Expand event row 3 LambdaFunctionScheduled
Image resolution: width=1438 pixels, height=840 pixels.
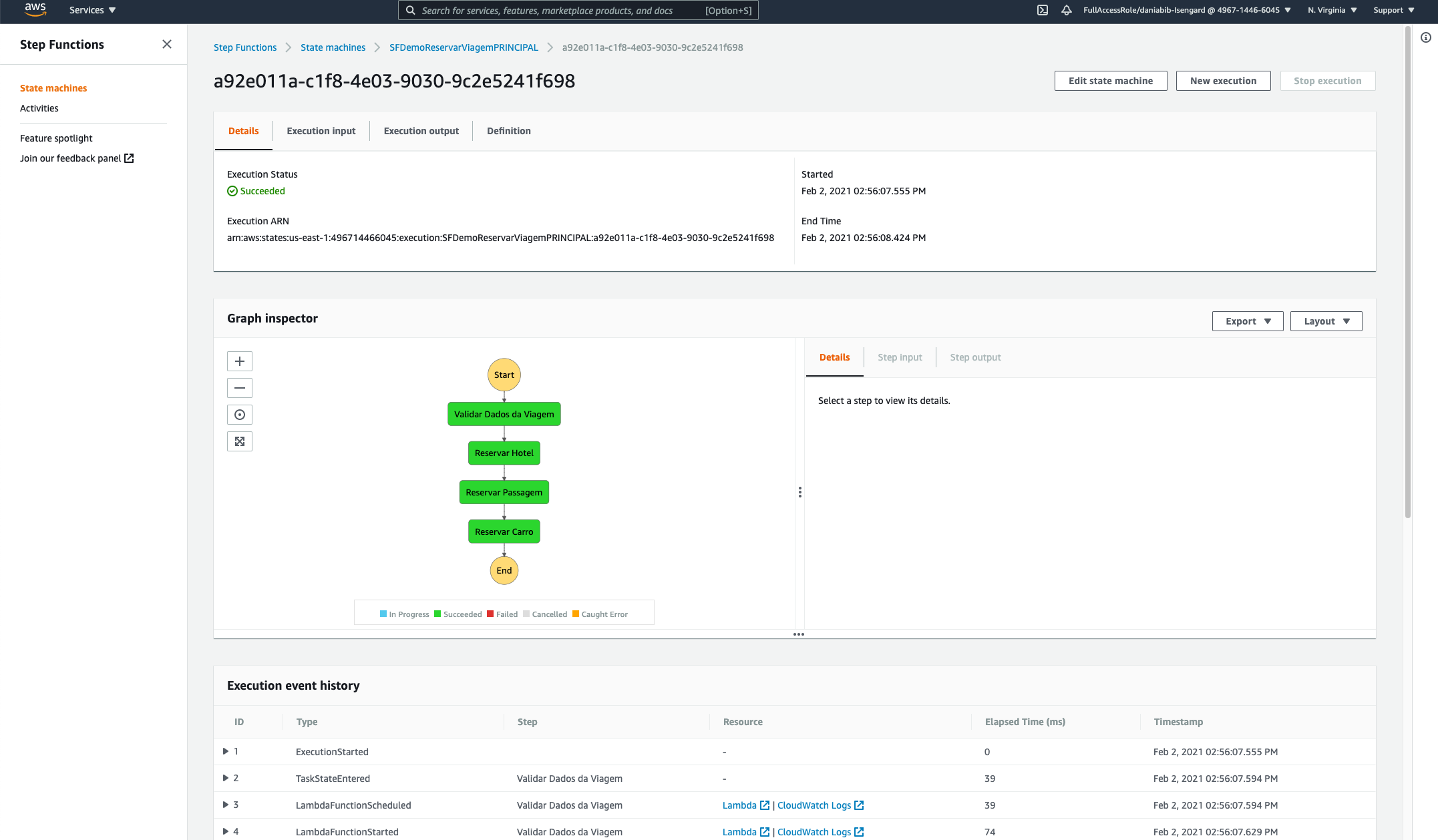[x=226, y=805]
